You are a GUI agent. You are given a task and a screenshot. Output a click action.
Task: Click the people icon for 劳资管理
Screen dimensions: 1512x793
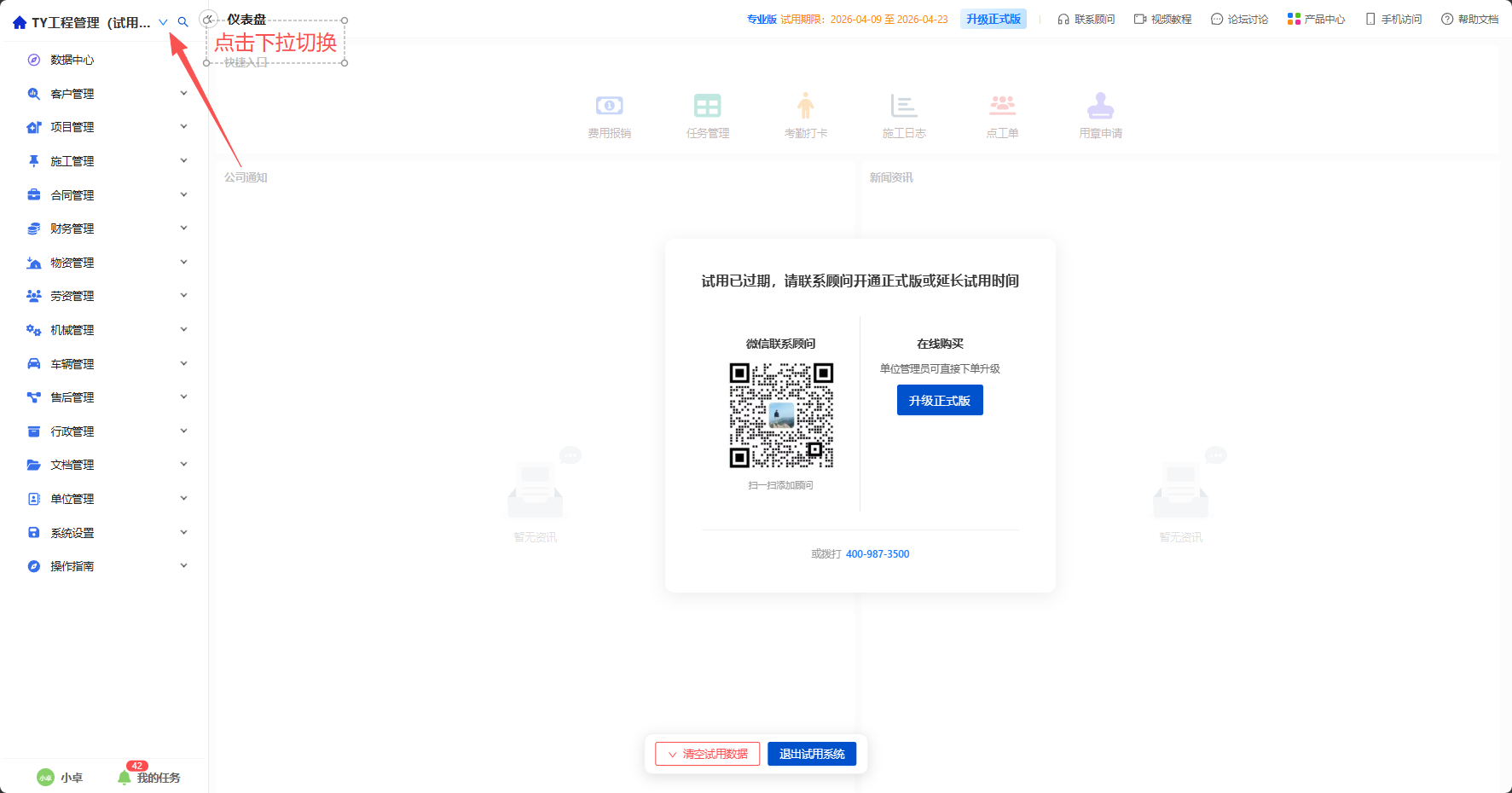(34, 296)
